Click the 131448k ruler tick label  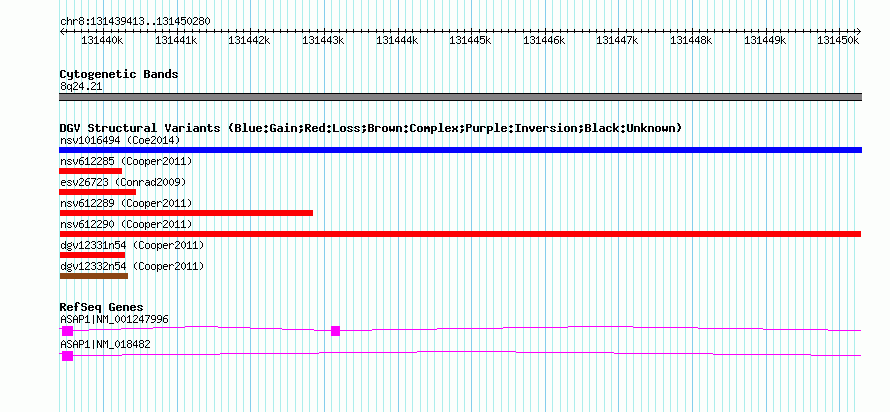[x=691, y=40]
